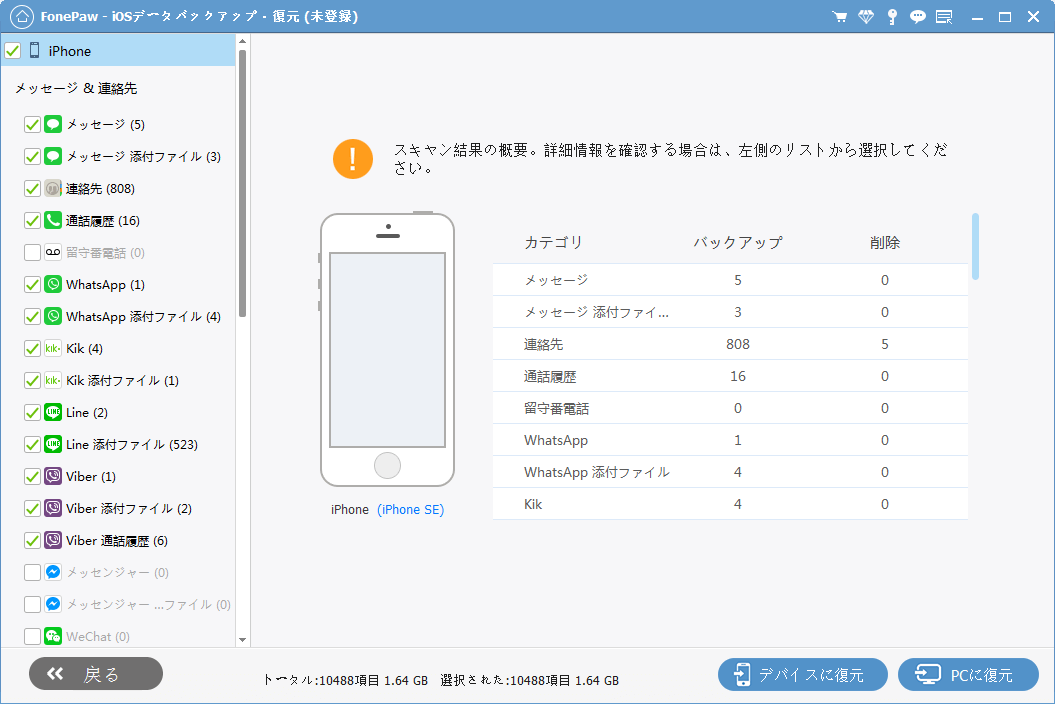Click the PCに復元 button
Image resolution: width=1055 pixels, height=704 pixels.
click(968, 674)
